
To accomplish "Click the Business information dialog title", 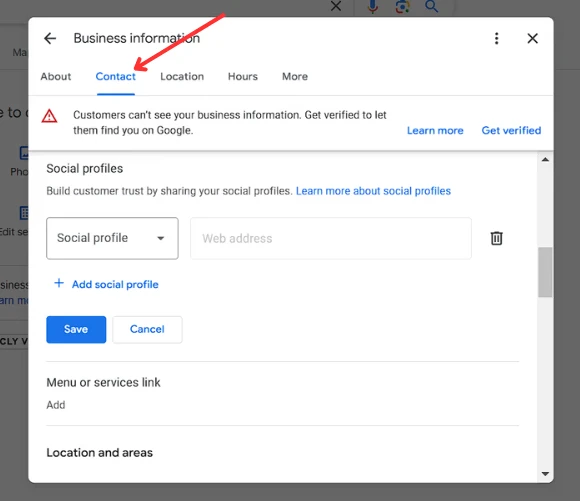I will [136, 38].
